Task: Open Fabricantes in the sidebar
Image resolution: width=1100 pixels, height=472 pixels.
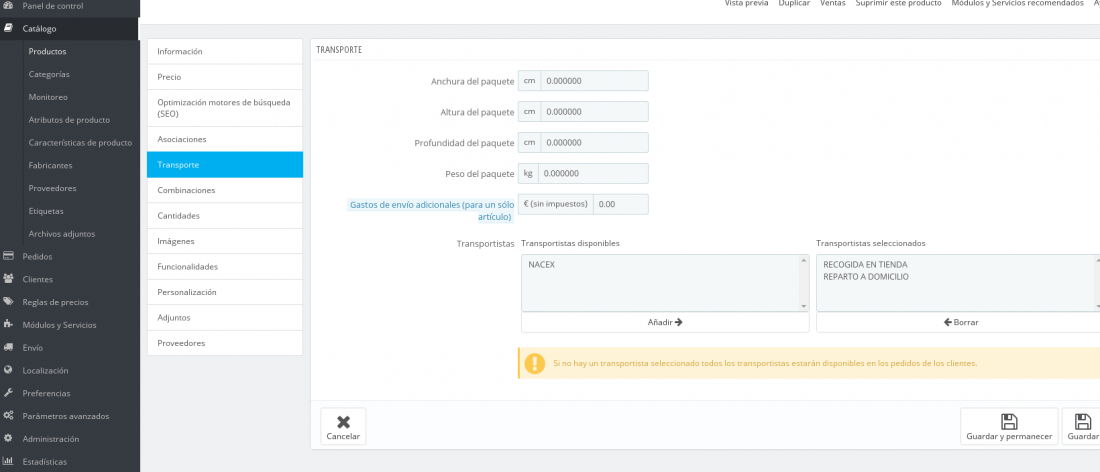Action: 51,166
